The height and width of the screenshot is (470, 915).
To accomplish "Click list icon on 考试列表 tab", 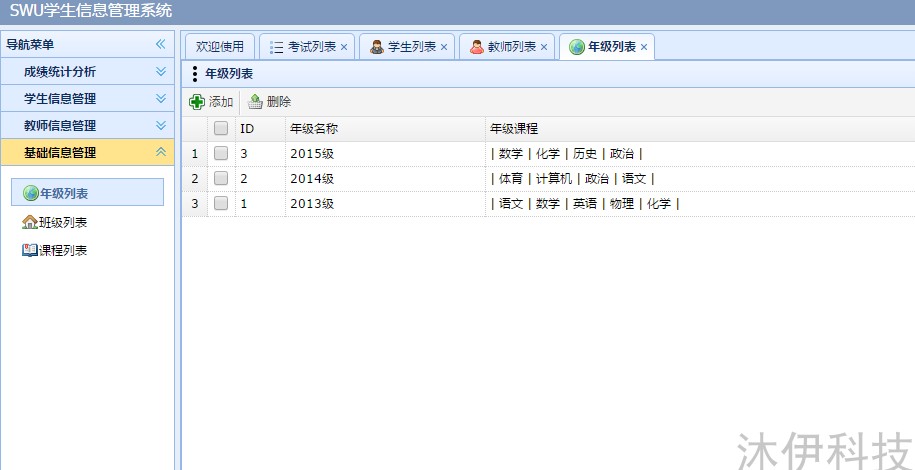I will 277,47.
